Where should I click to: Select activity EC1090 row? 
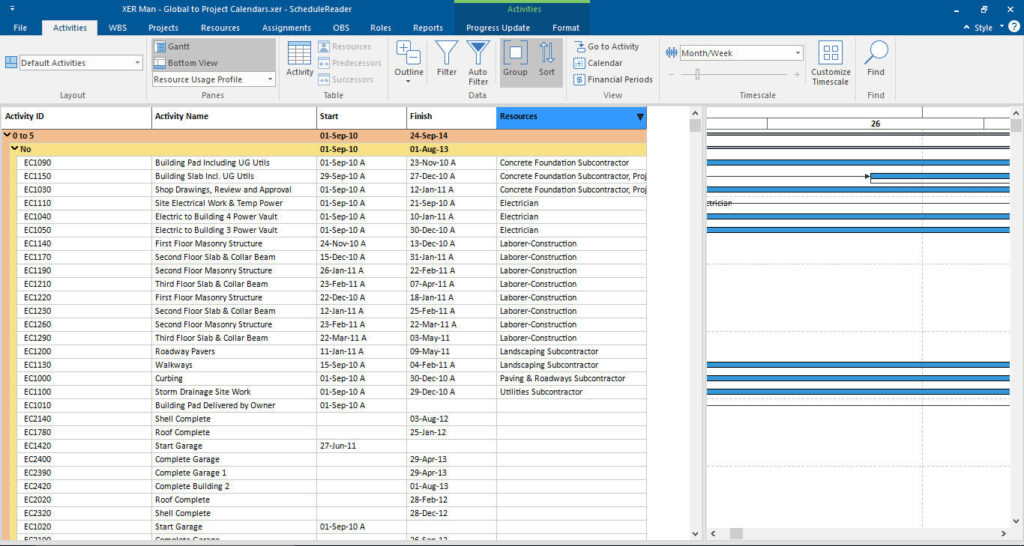332,163
